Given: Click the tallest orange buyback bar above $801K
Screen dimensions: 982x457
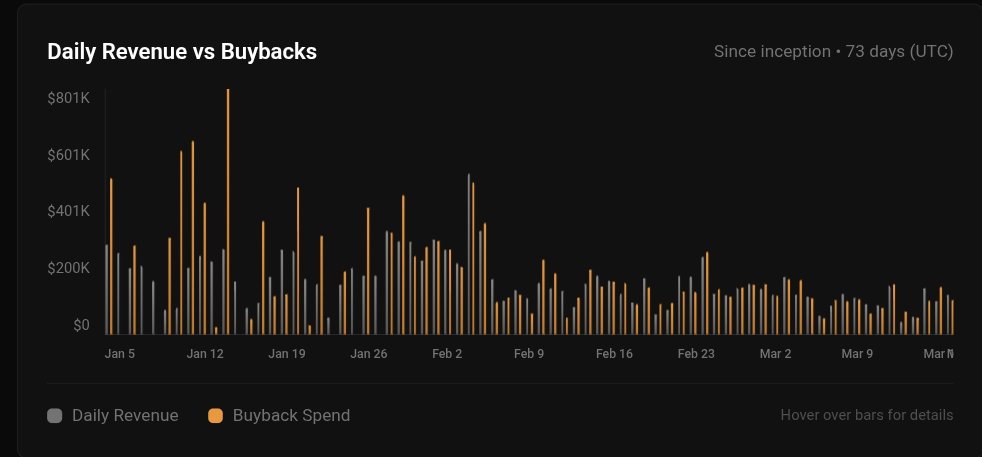Looking at the screenshot, I should tap(228, 212).
